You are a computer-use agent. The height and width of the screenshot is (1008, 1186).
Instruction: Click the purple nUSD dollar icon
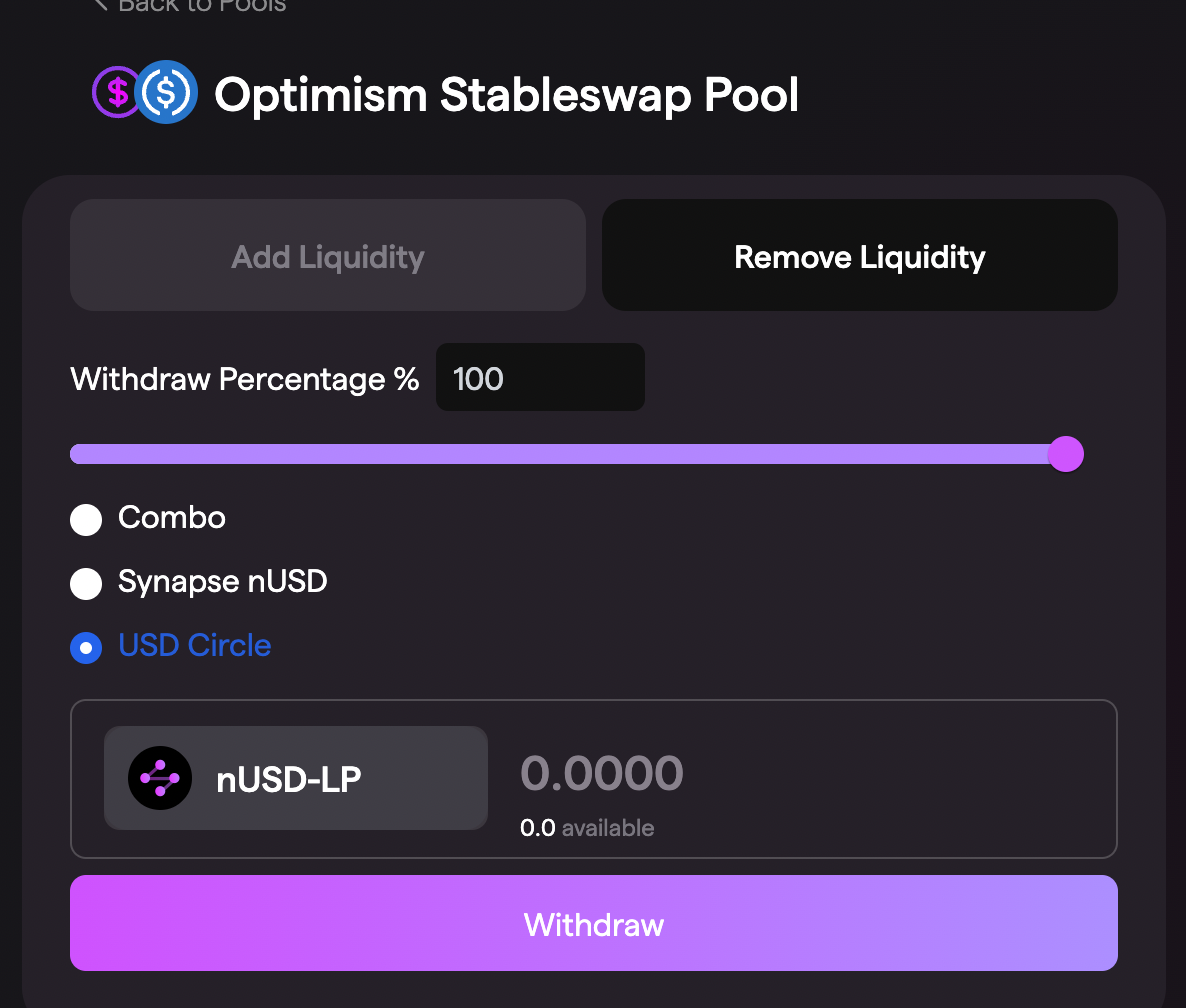point(116,92)
